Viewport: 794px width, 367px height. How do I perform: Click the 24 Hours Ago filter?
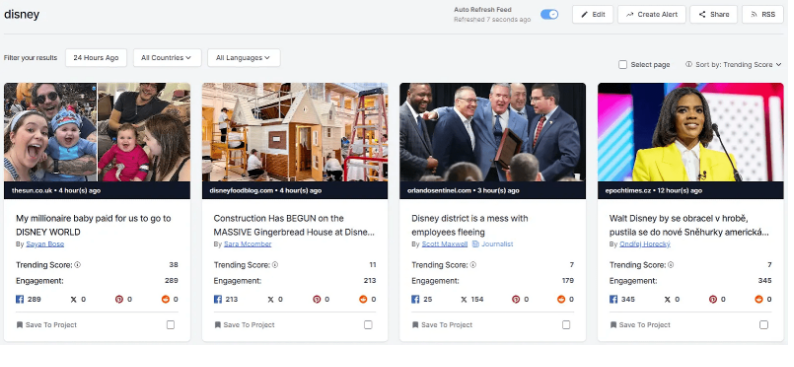(x=96, y=58)
